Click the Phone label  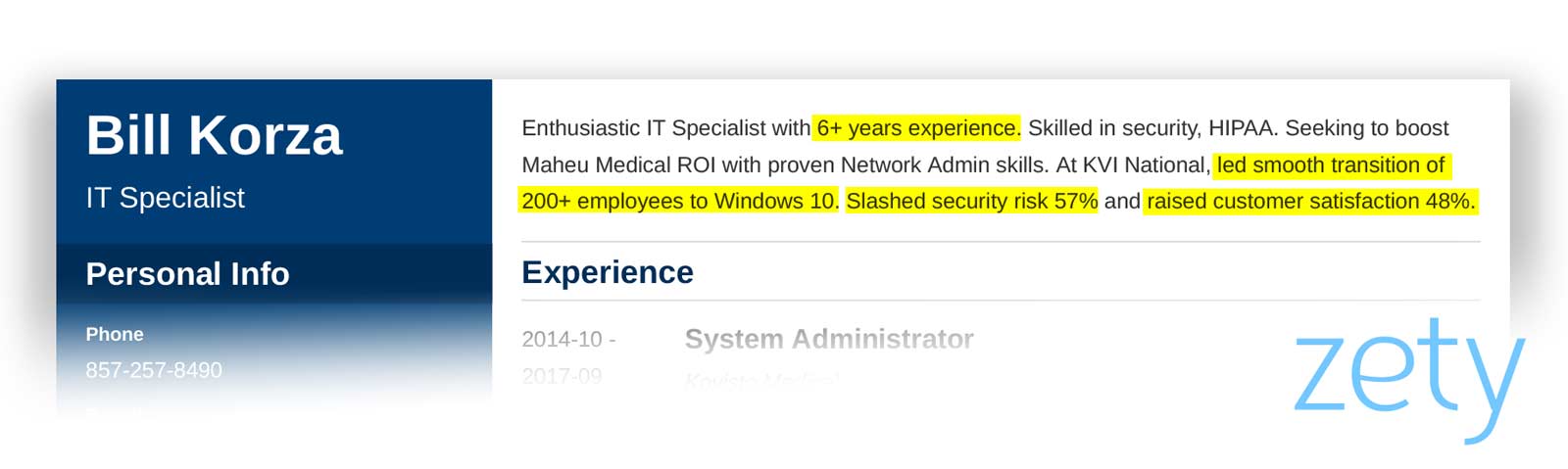(x=115, y=334)
